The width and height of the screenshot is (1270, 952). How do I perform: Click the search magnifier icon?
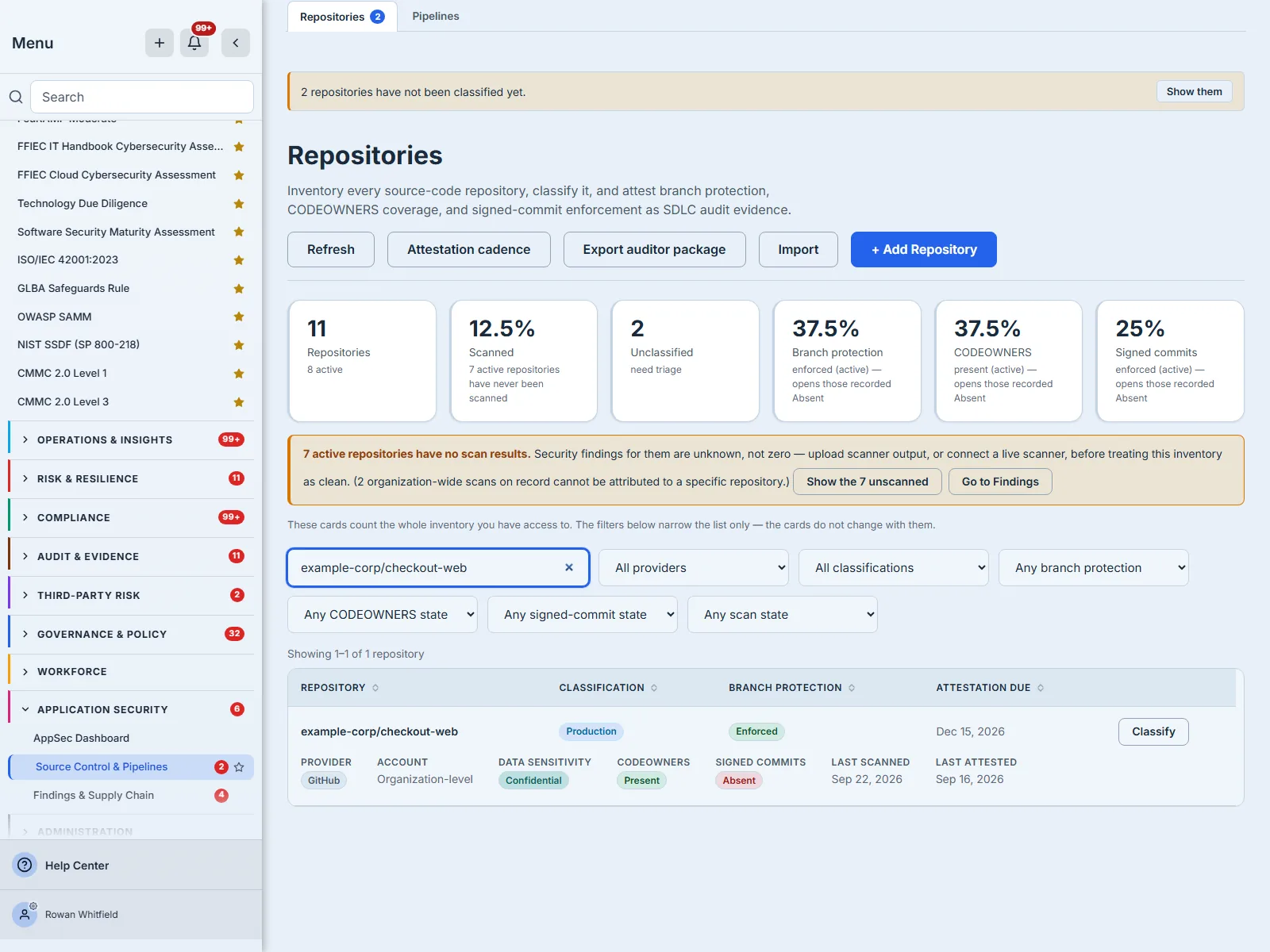pyautogui.click(x=16, y=97)
